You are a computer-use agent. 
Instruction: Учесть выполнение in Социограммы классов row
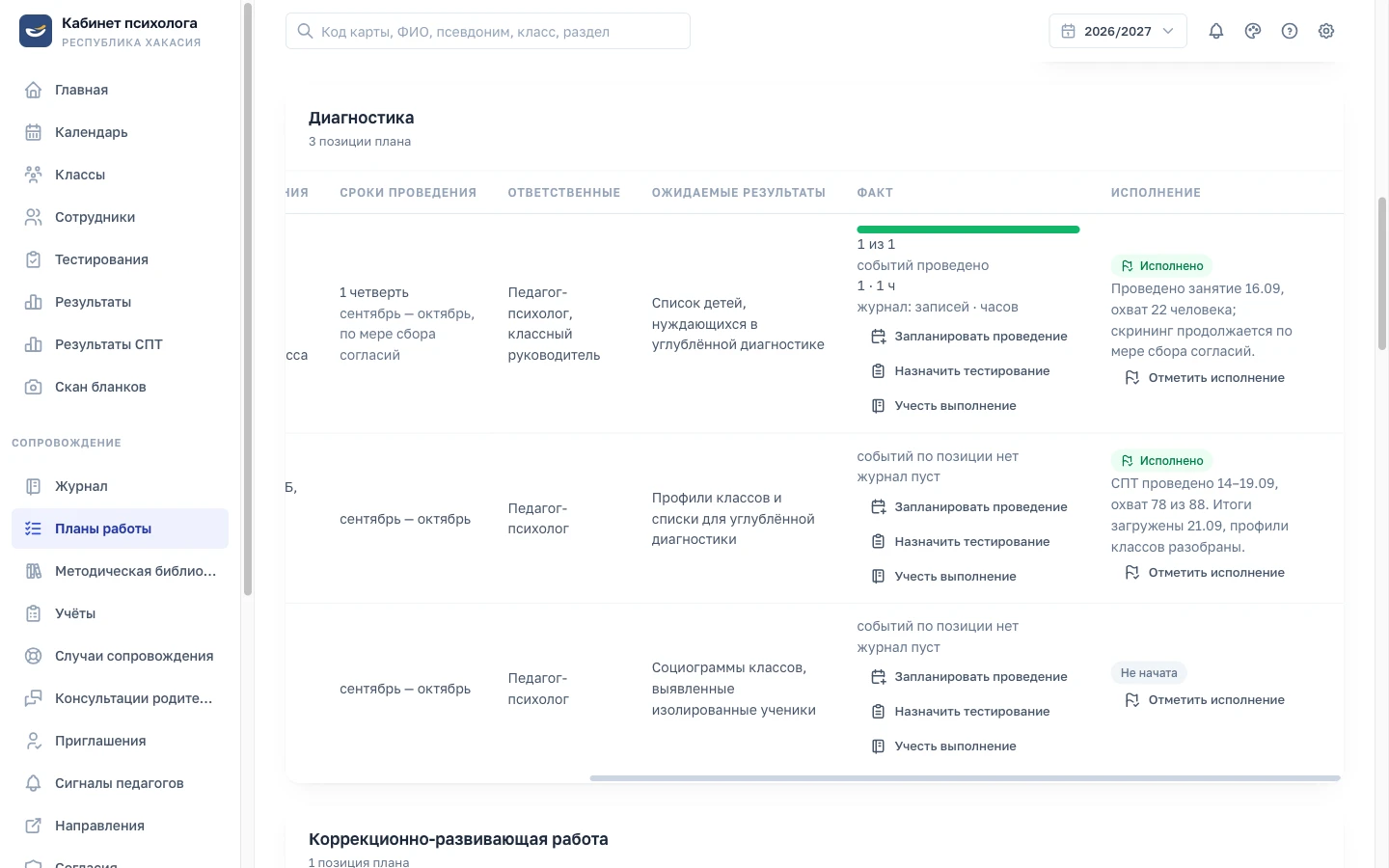943,746
